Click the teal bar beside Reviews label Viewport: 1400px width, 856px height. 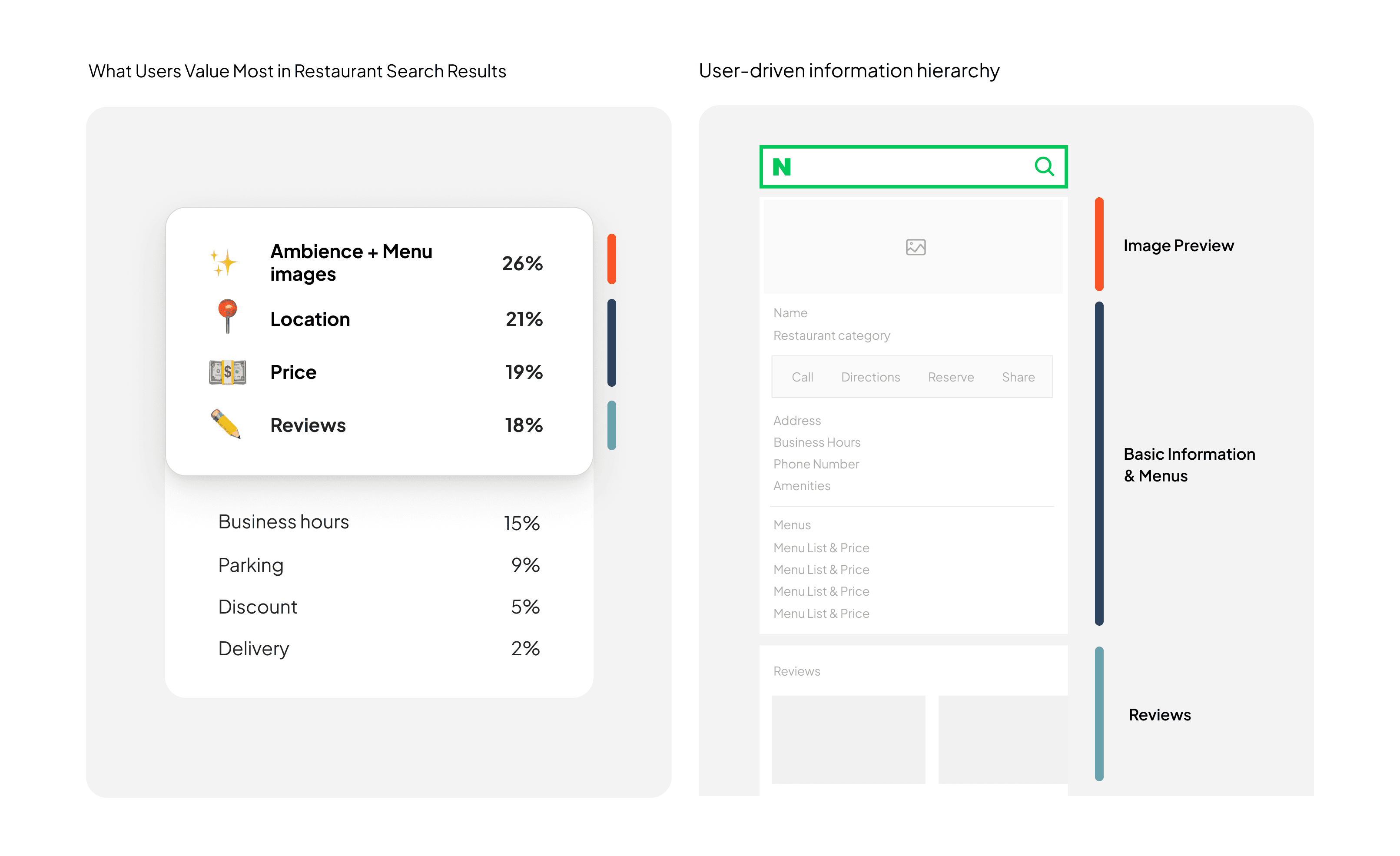(1099, 714)
